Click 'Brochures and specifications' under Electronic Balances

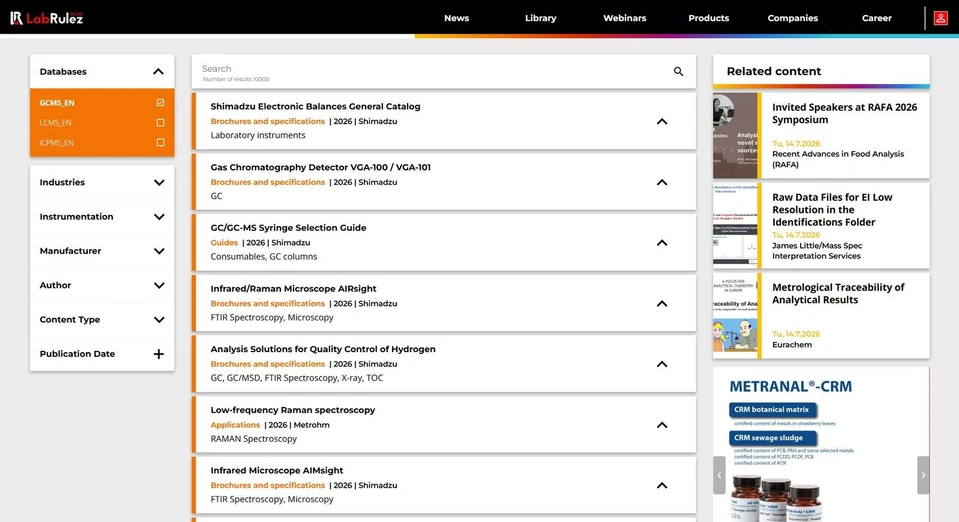pos(267,121)
